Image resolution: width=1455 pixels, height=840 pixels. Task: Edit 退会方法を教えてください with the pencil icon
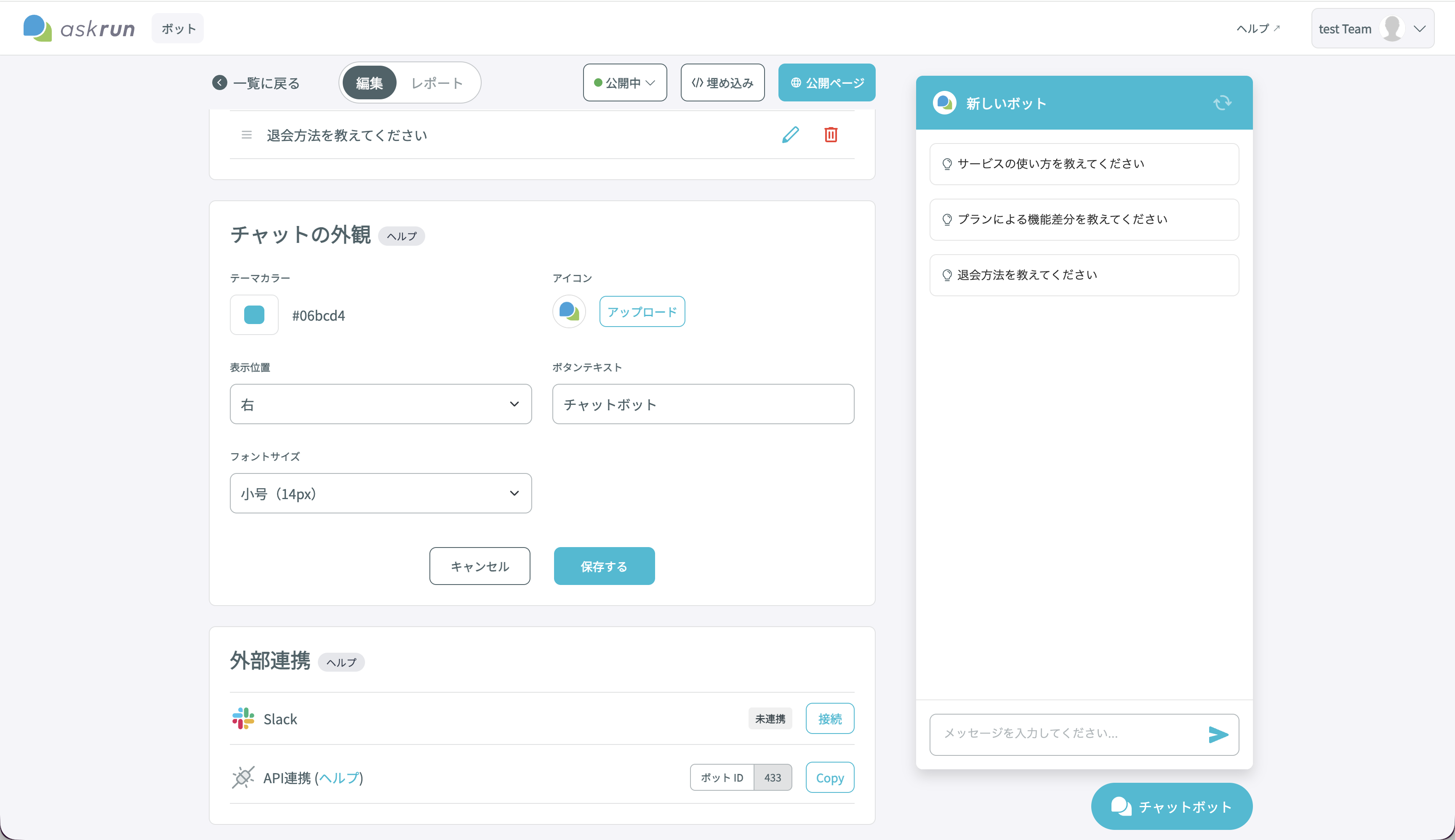click(790, 134)
